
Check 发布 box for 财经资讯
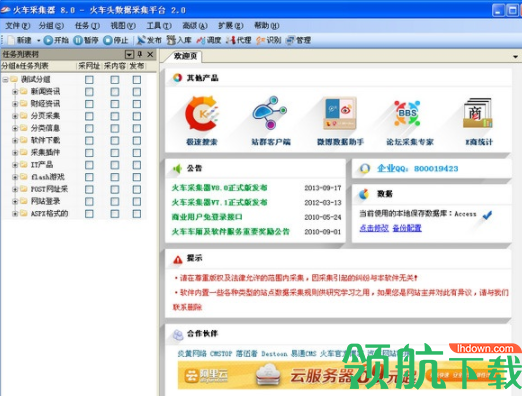137,104
